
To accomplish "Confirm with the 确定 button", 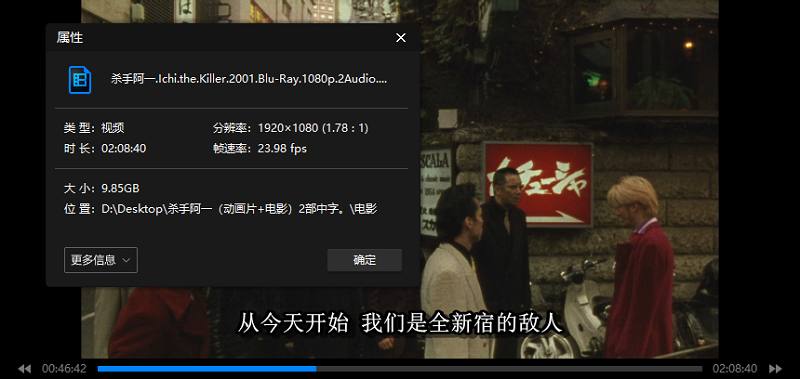I will [364, 260].
